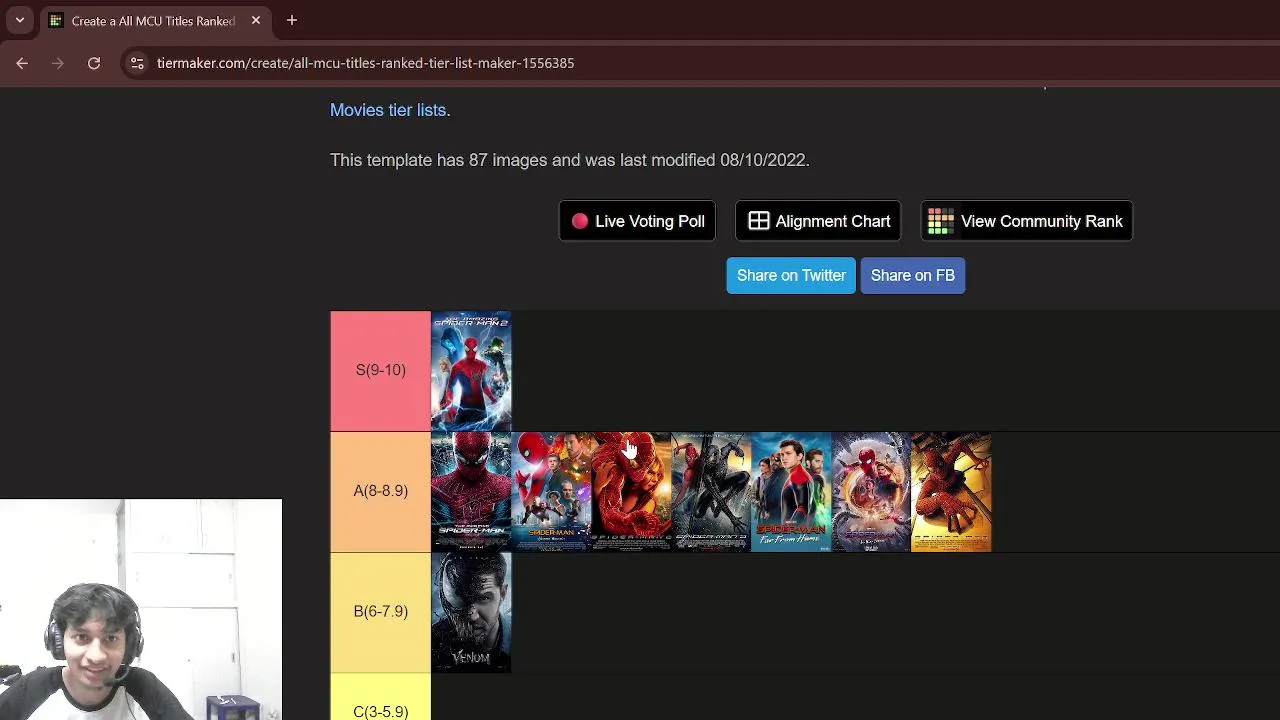
Task: Click text 'This template has 87 images'
Action: click(x=439, y=160)
